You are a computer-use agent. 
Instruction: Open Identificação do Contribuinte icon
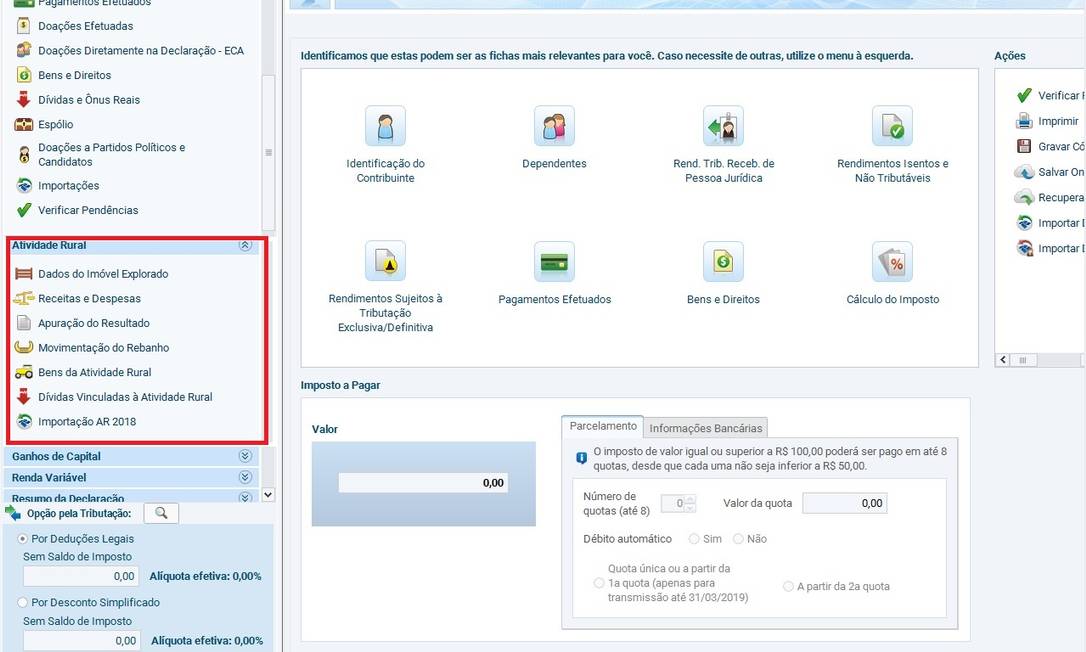click(385, 127)
